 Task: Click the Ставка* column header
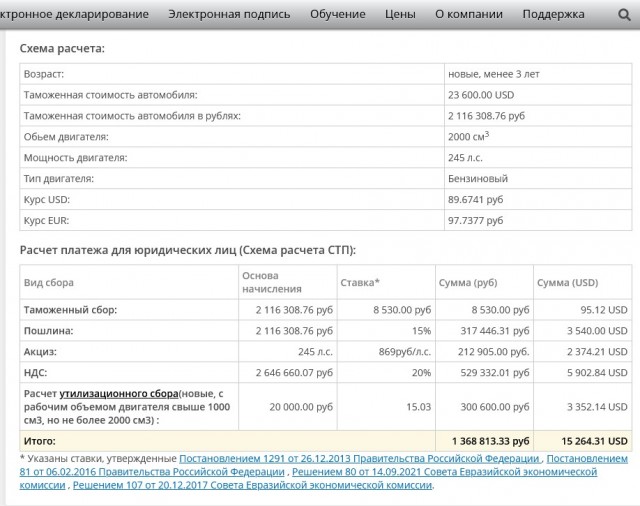click(x=360, y=282)
